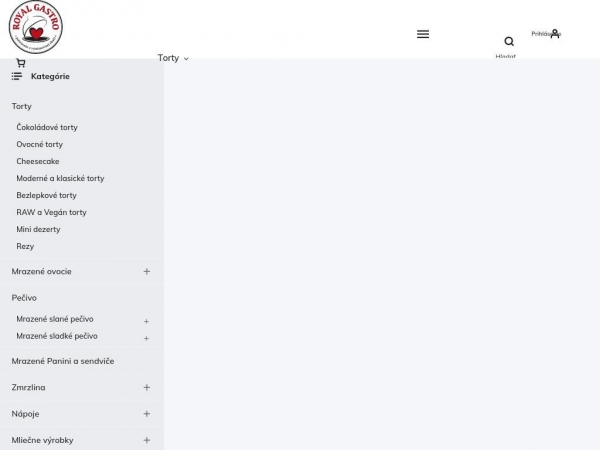
Task: Expand Mrazené slané pečivo subcategory
Action: click(x=146, y=321)
